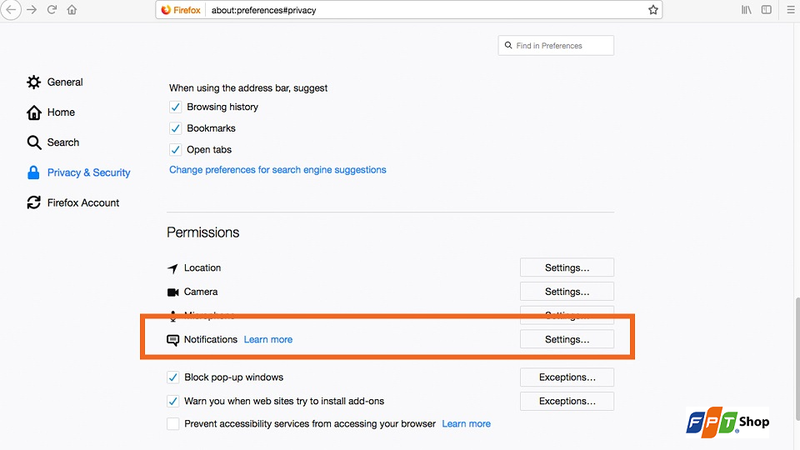Image resolution: width=800 pixels, height=450 pixels.
Task: Bookmark this page with the star icon
Action: (653, 10)
